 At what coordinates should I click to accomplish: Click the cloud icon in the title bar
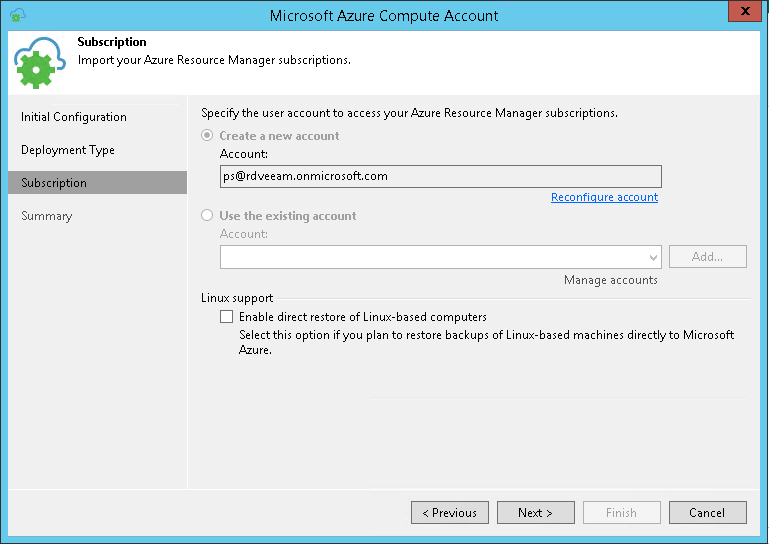18,15
